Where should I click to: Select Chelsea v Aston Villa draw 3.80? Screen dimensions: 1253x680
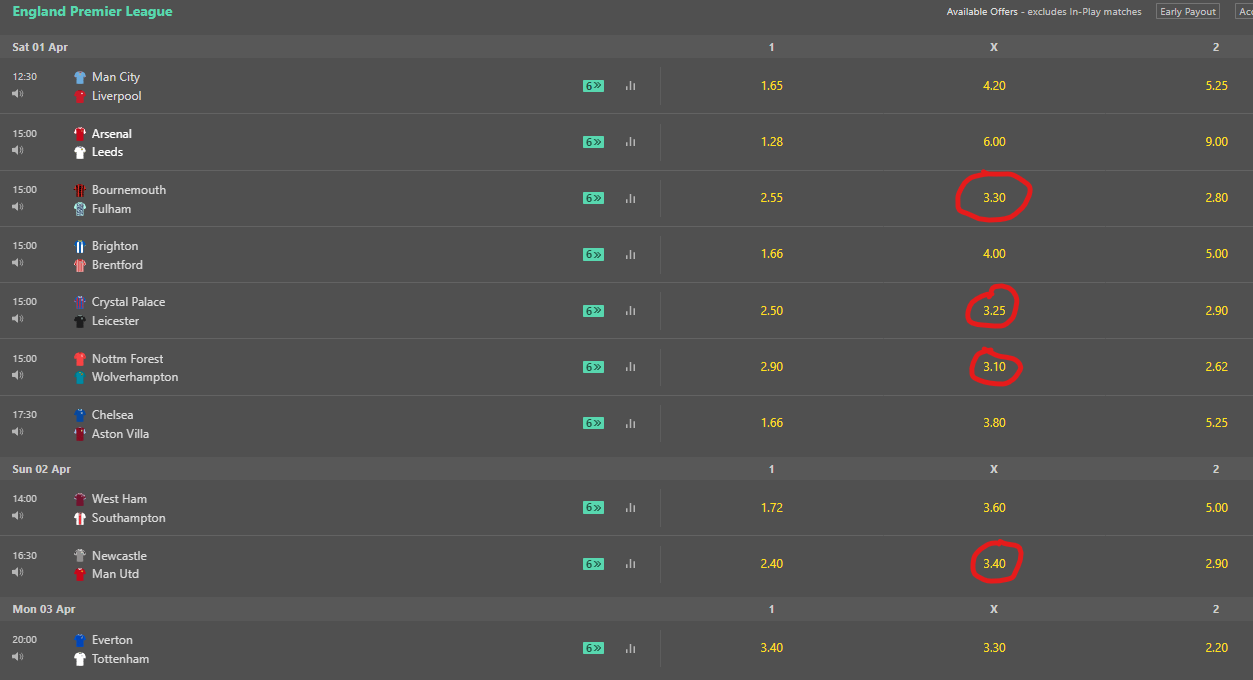point(994,423)
